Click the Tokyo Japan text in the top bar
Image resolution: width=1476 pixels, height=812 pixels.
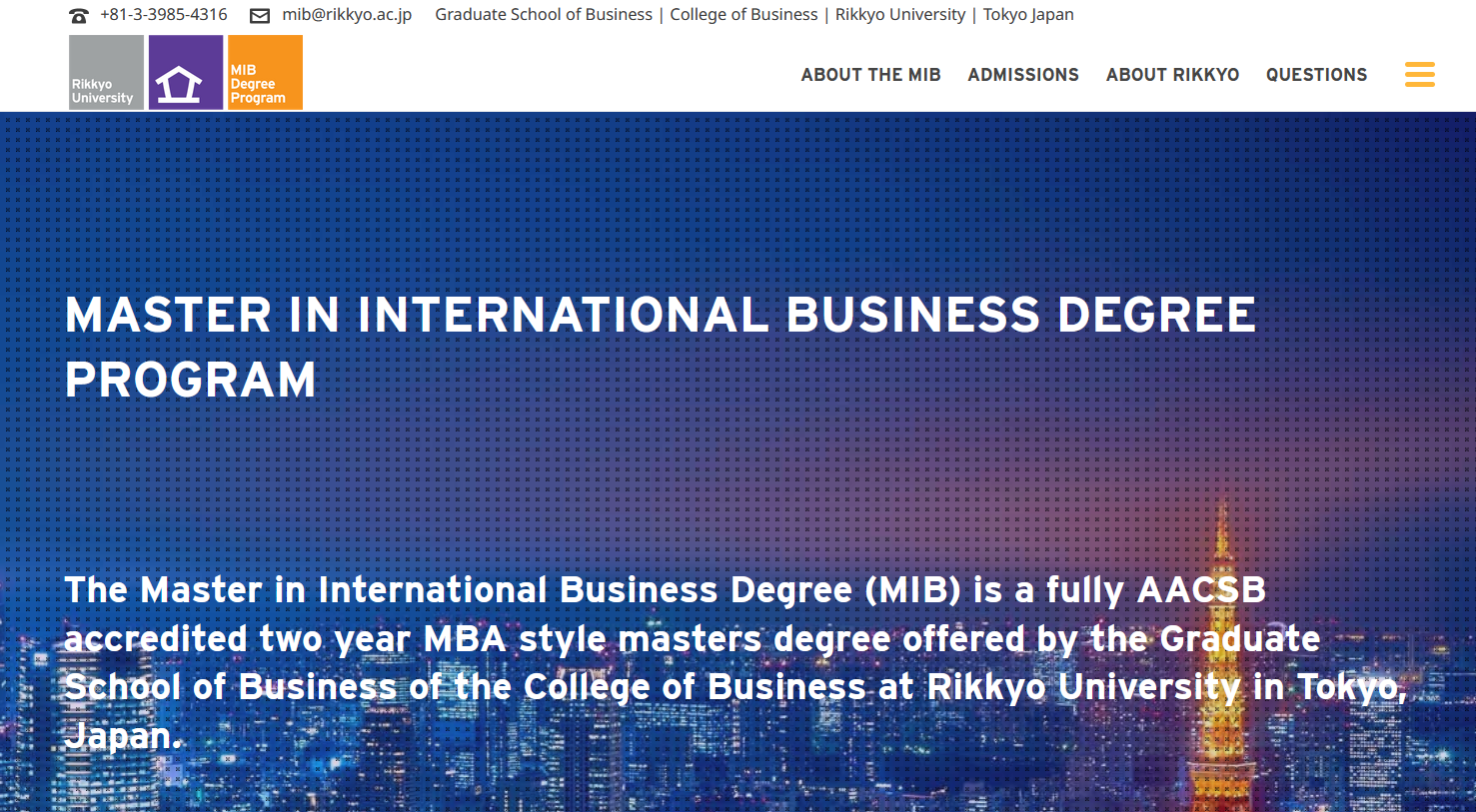1028,15
